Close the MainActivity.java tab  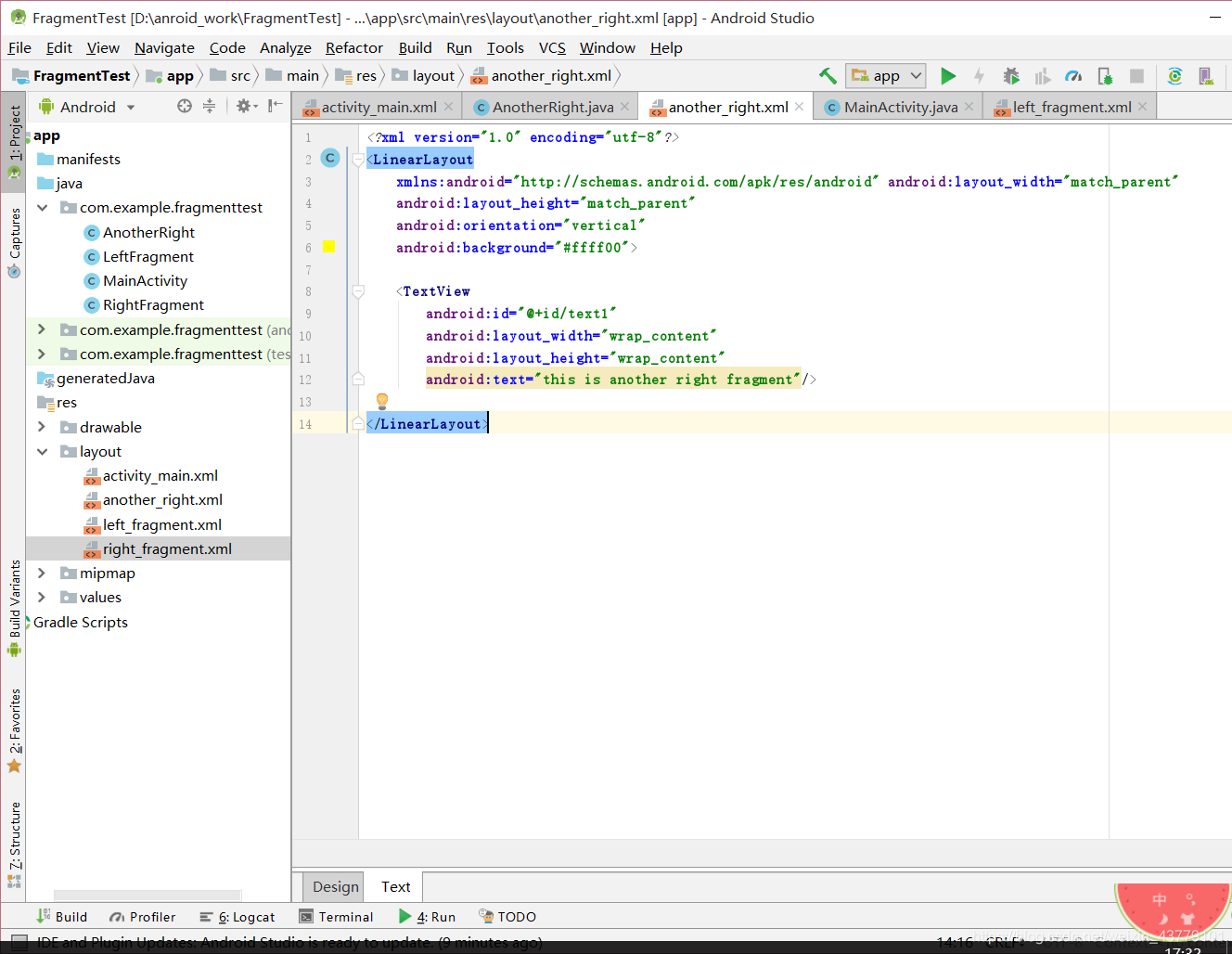(x=969, y=107)
